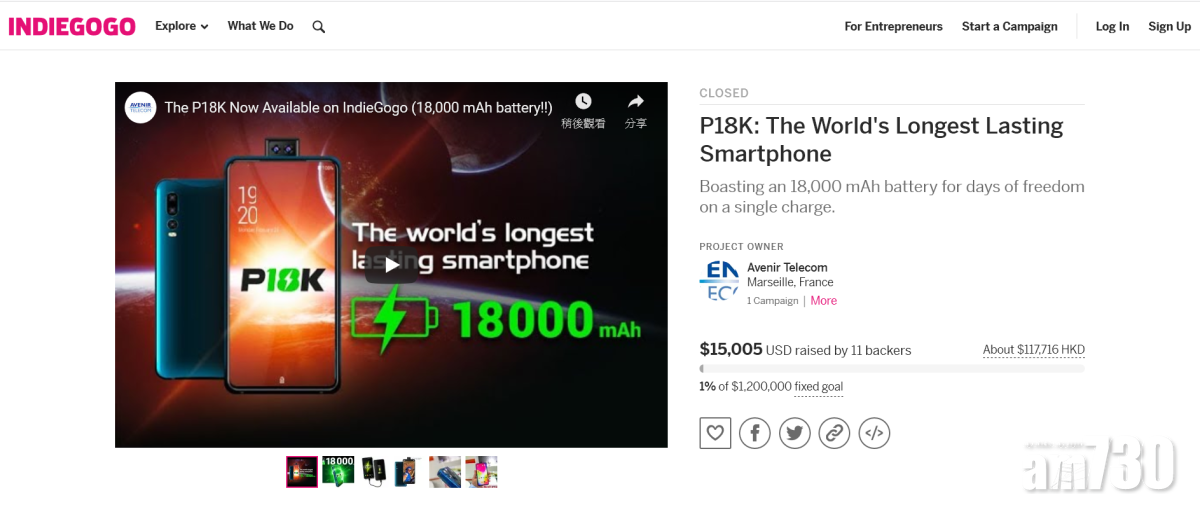Open the What We Do menu item
Screen dimensions: 1200x512
260,26
